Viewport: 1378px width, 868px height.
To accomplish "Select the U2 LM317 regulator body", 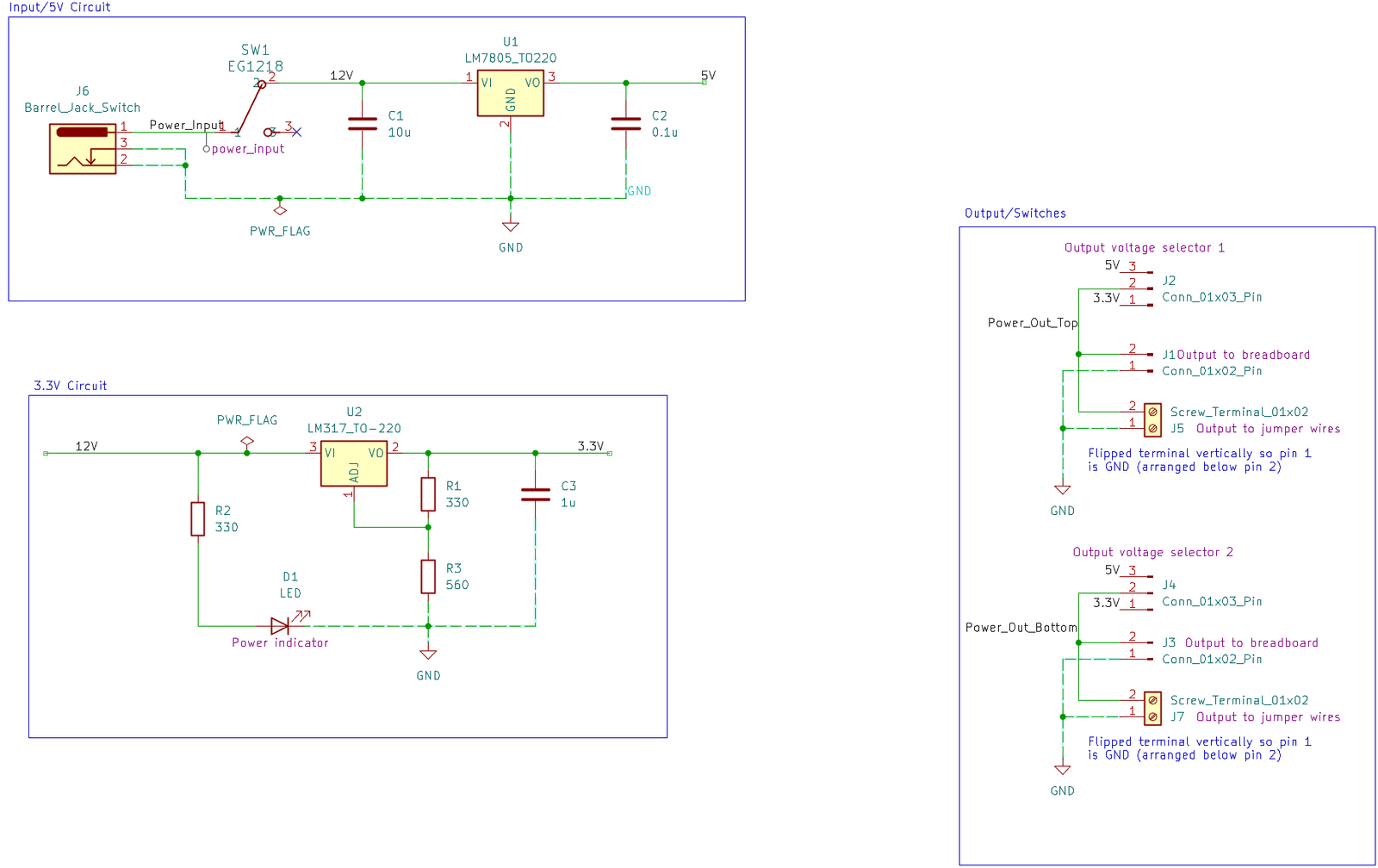I will pos(354,463).
